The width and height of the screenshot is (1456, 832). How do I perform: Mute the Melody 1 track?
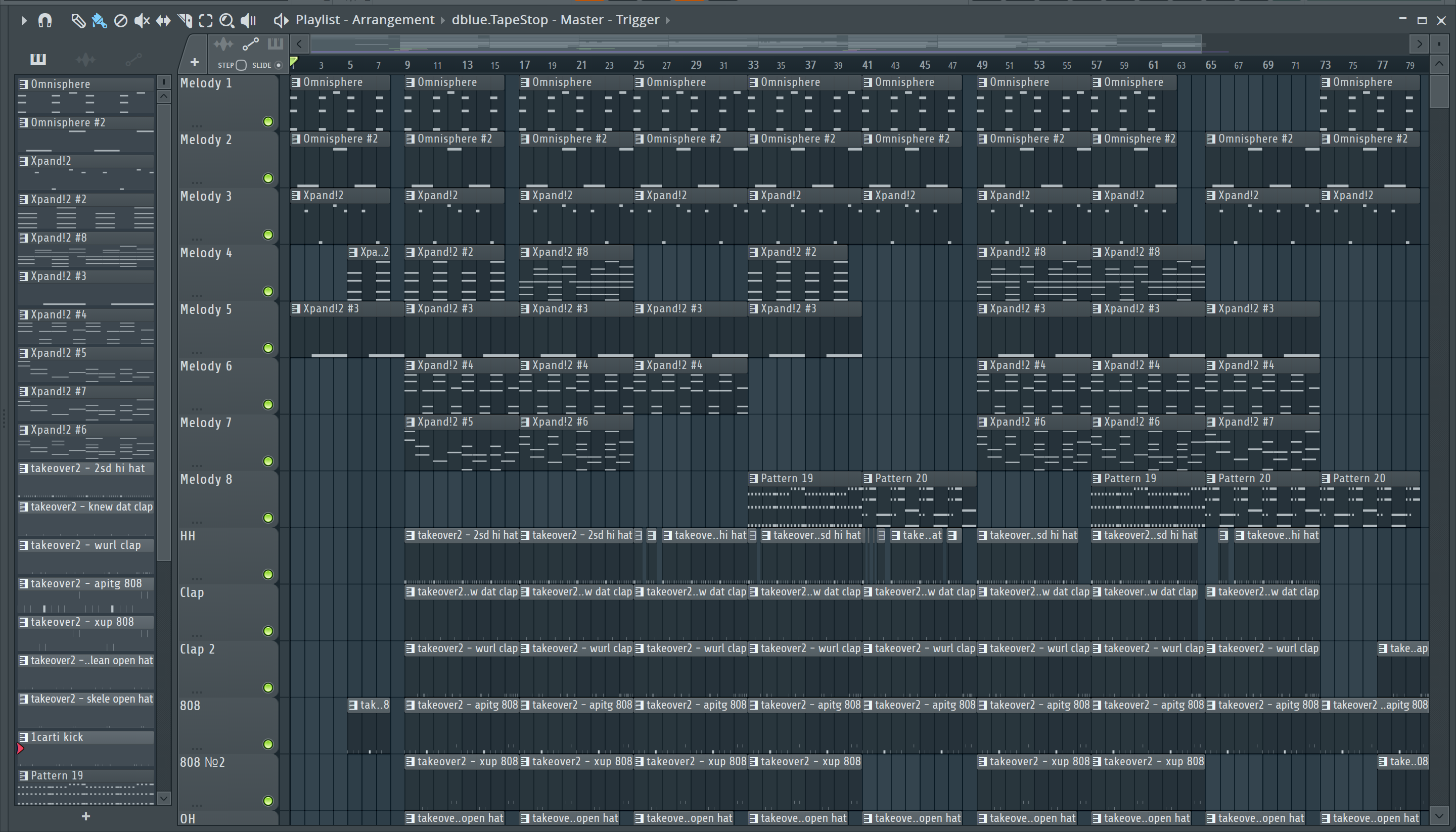click(x=268, y=122)
